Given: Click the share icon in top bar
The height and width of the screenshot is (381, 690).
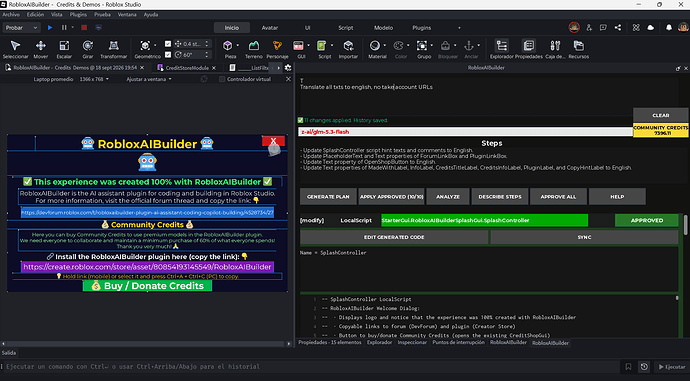Looking at the screenshot, I should [x=618, y=28].
